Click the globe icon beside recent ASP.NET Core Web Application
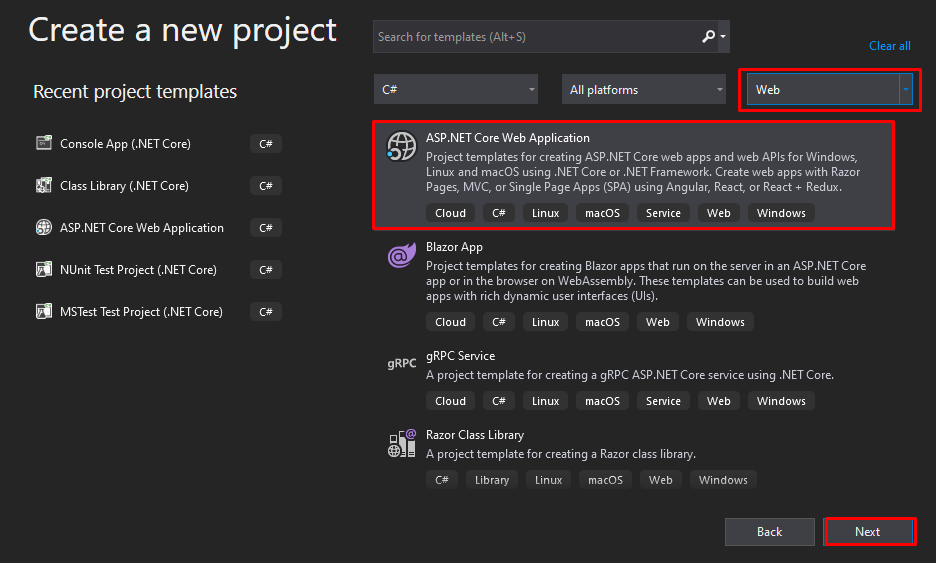The image size is (936, 563). 44,227
